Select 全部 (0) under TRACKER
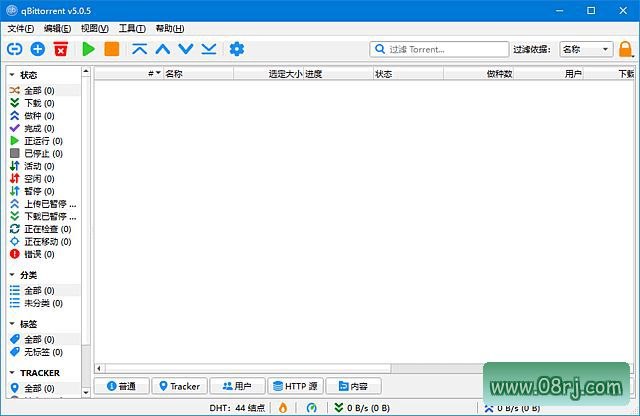640x416 pixels. pos(44,388)
